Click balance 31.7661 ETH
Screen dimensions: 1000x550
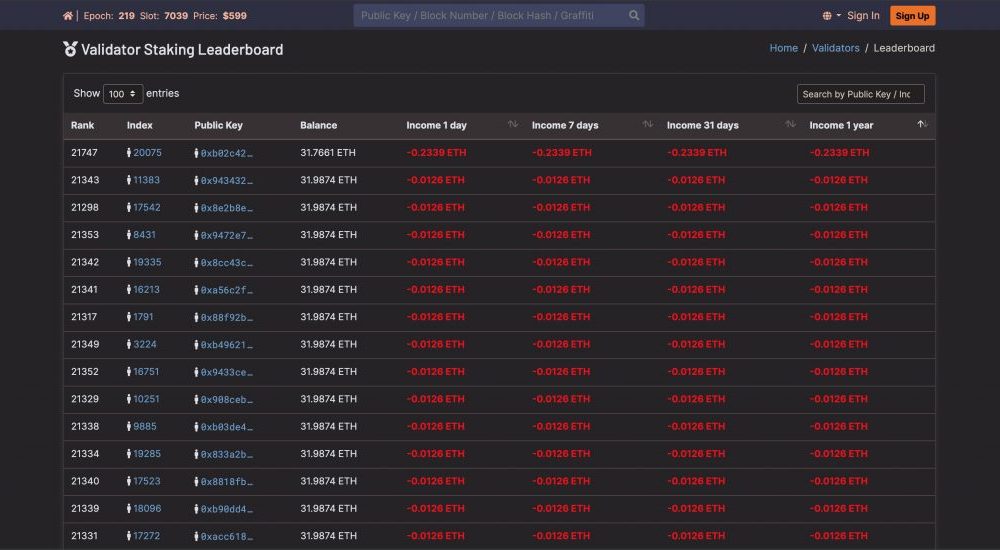tap(328, 152)
